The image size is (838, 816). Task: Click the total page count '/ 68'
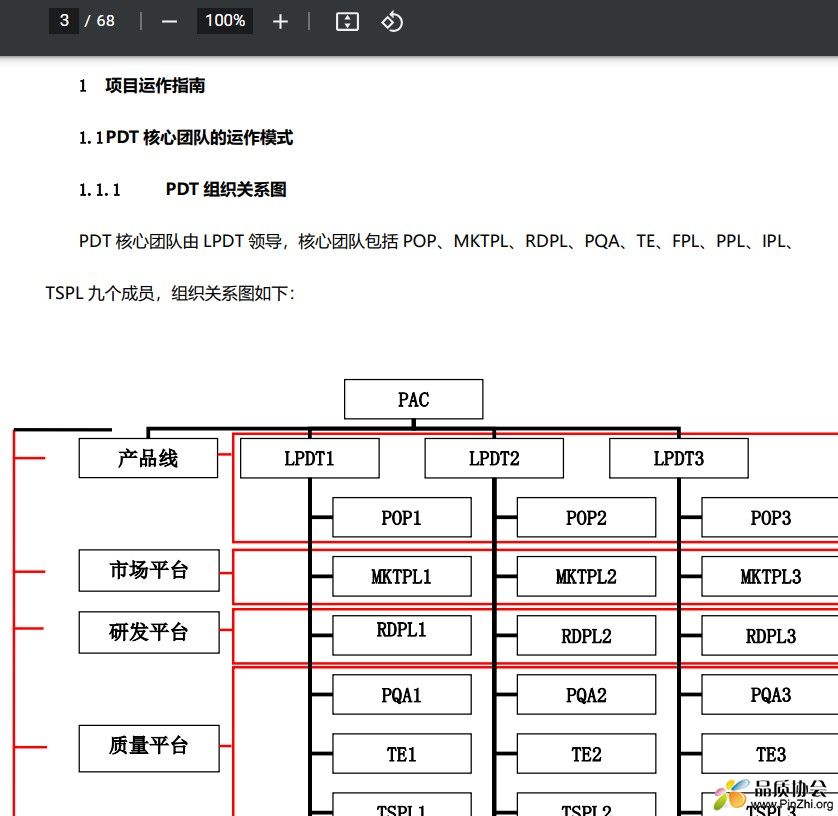[x=100, y=21]
